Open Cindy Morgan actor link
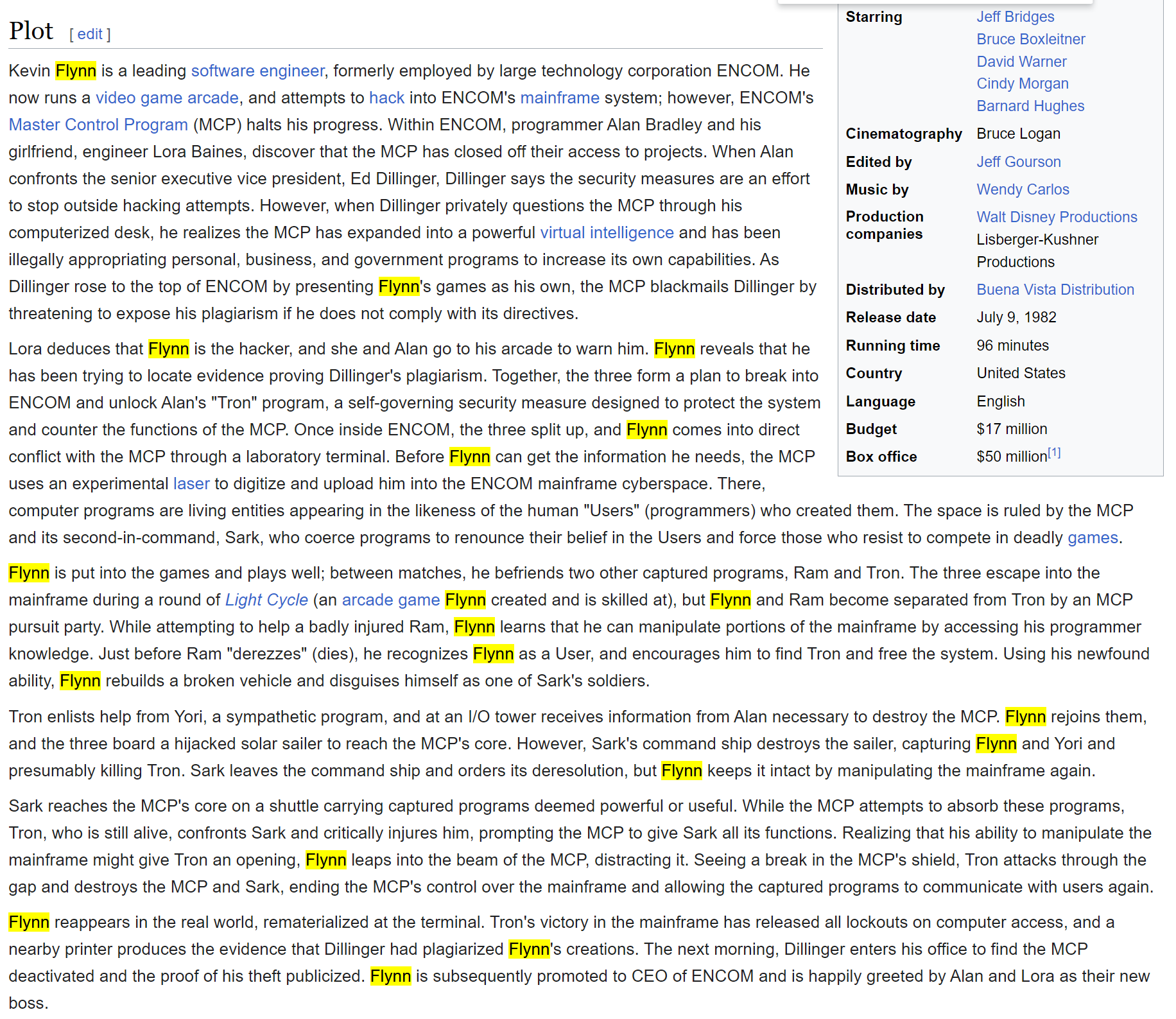Screen dimensions: 1176x1019 [1023, 83]
